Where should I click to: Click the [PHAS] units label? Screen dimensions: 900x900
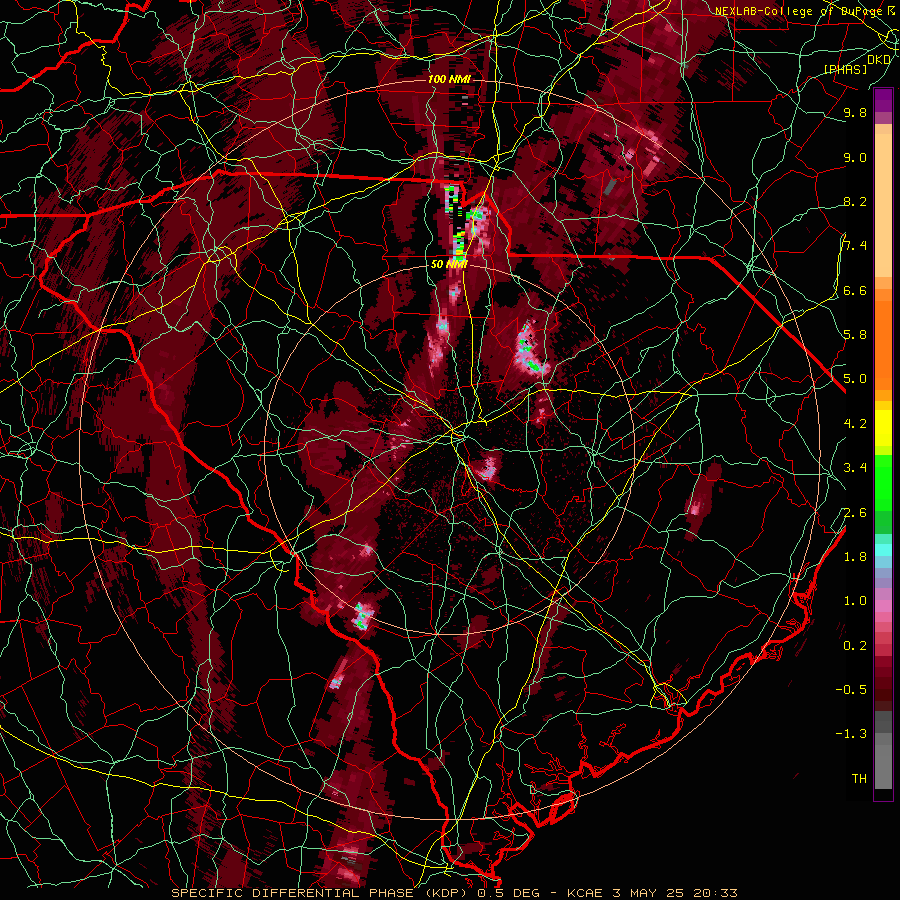(x=845, y=69)
